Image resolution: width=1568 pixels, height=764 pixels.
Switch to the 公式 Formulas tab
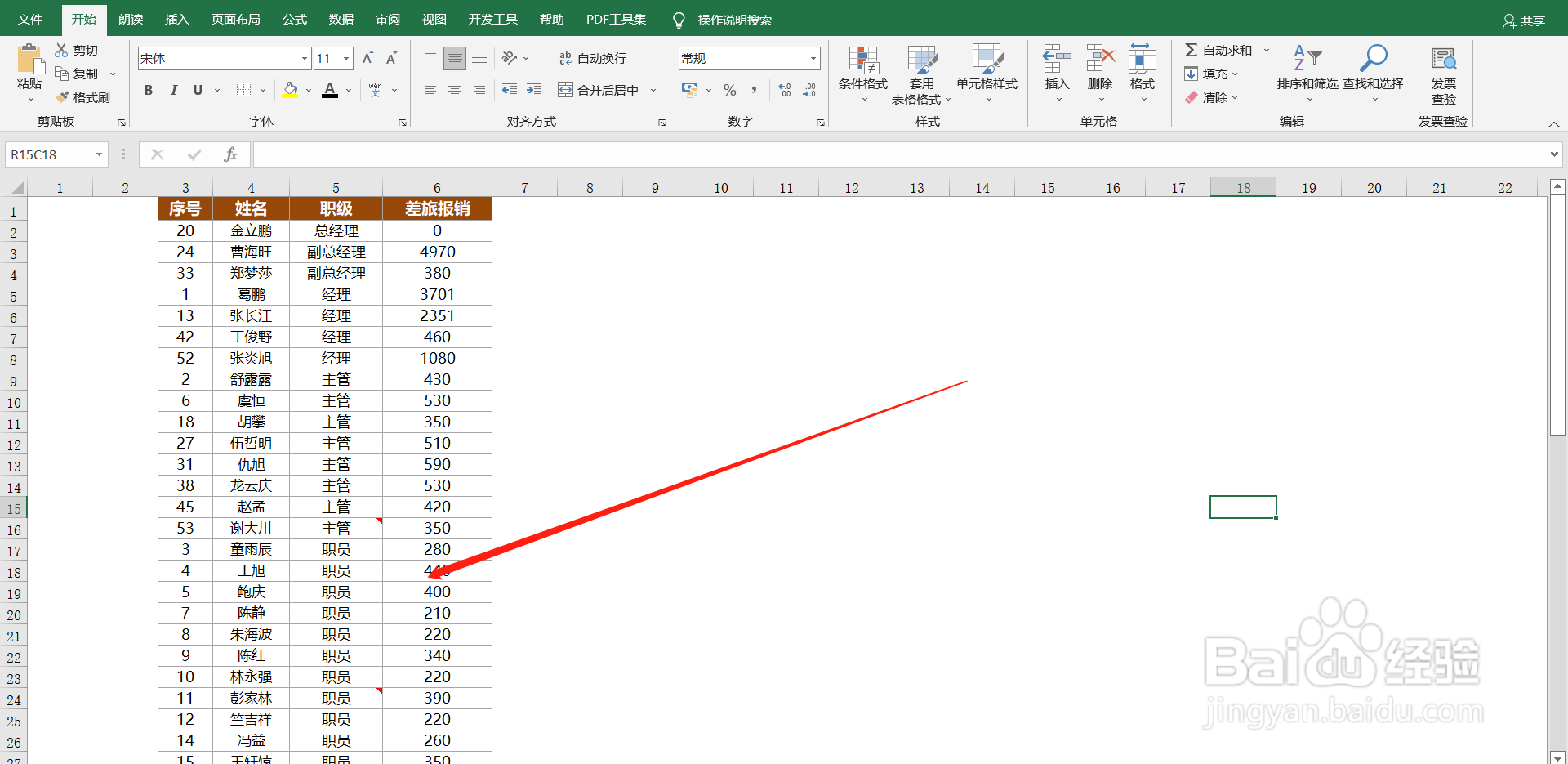click(x=295, y=19)
